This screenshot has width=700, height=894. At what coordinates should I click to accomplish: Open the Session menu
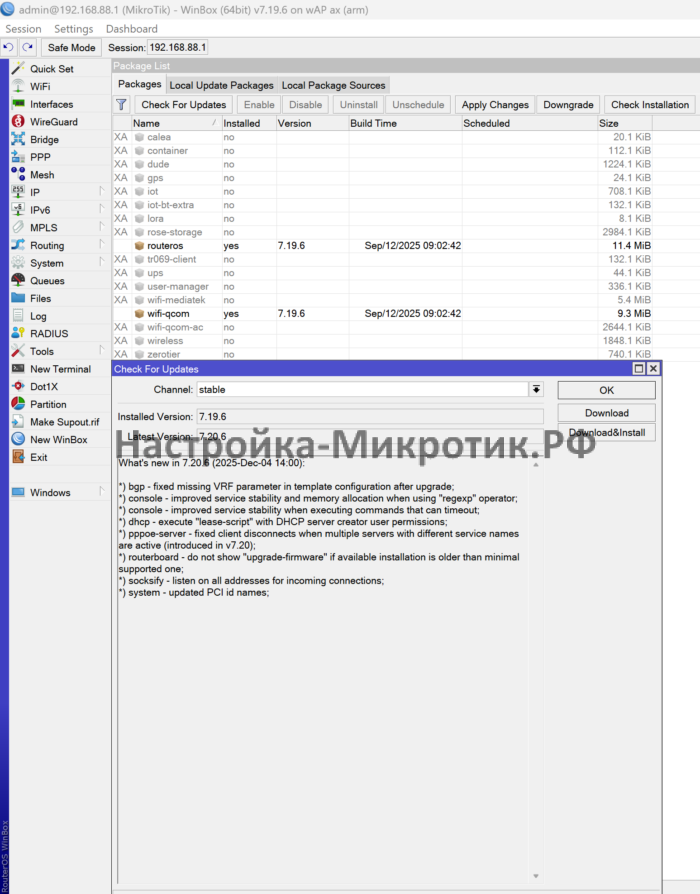point(23,29)
